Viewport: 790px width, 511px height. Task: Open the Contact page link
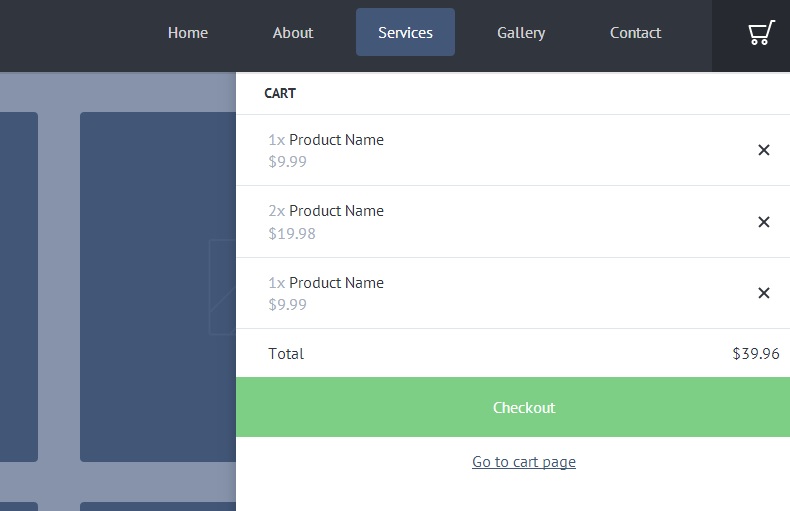pos(635,33)
